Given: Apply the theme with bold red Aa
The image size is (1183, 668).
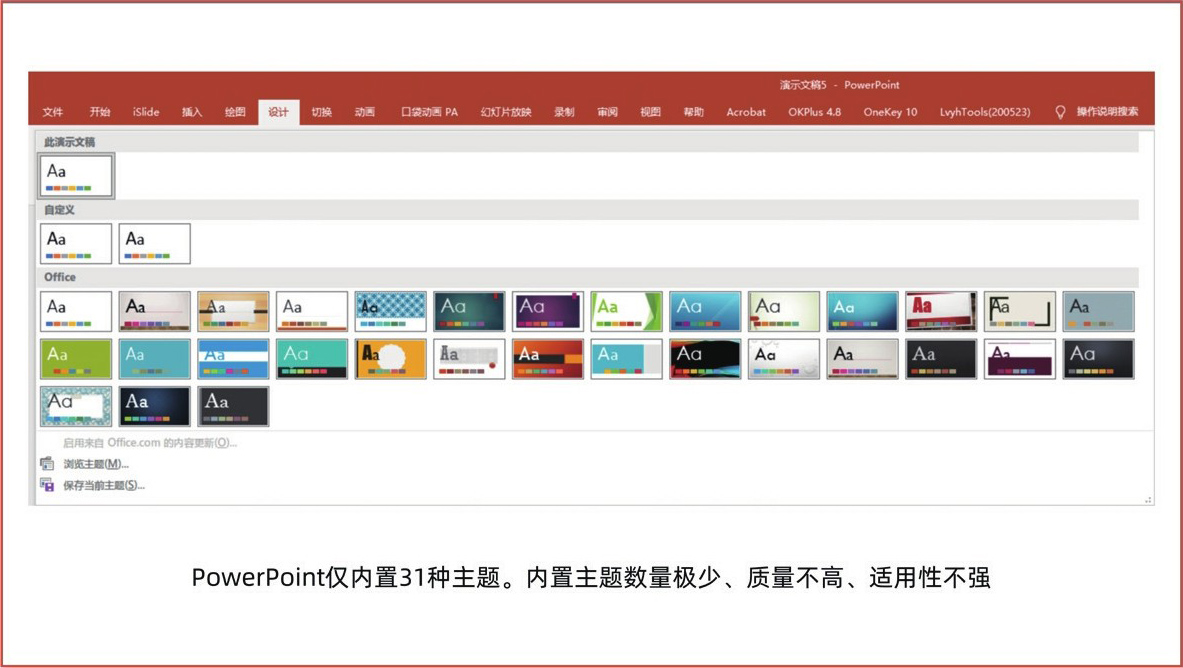Looking at the screenshot, I should tap(941, 311).
